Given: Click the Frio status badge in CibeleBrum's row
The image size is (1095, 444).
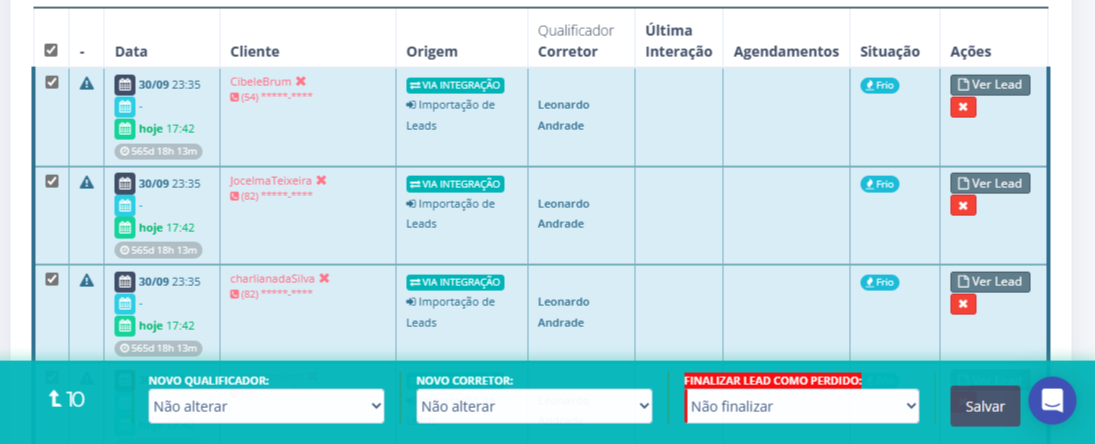Looking at the screenshot, I should [x=880, y=86].
